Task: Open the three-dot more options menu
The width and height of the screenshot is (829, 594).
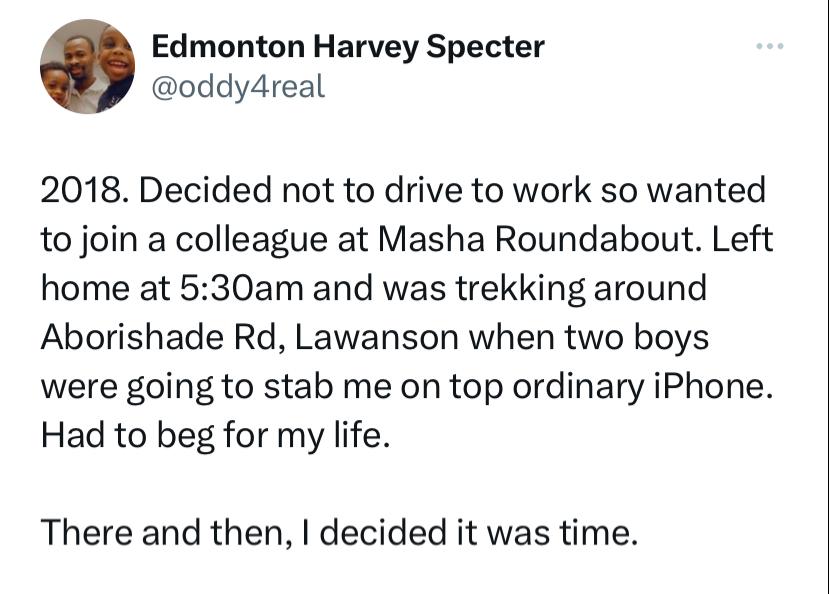Action: 769,47
